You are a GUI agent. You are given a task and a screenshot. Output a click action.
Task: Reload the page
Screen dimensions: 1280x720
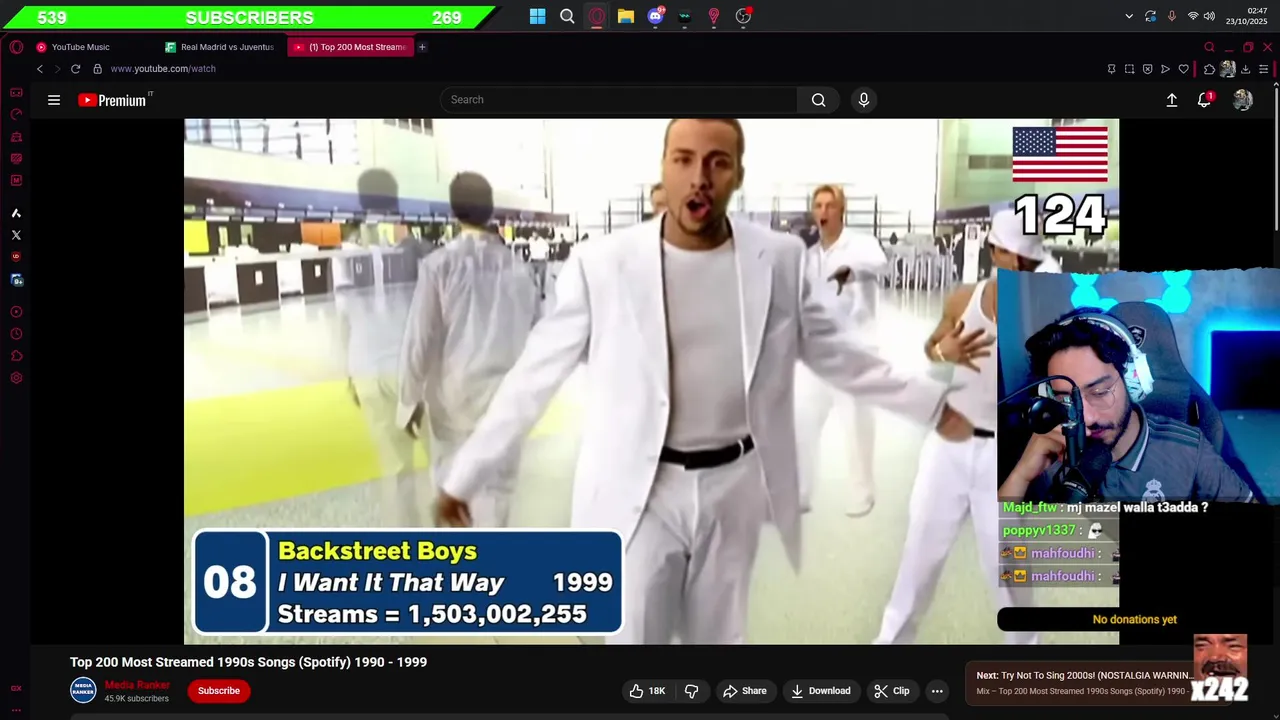[75, 69]
